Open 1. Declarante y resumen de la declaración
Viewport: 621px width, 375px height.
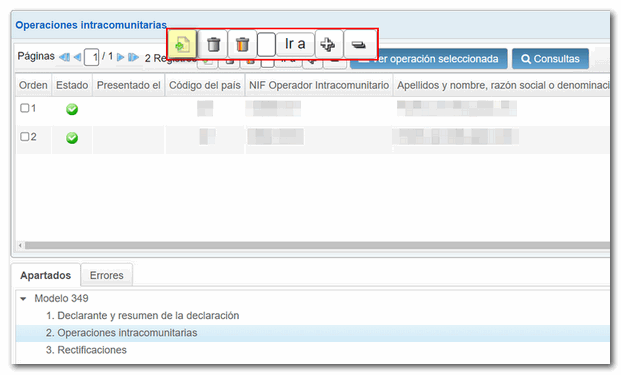point(143,316)
